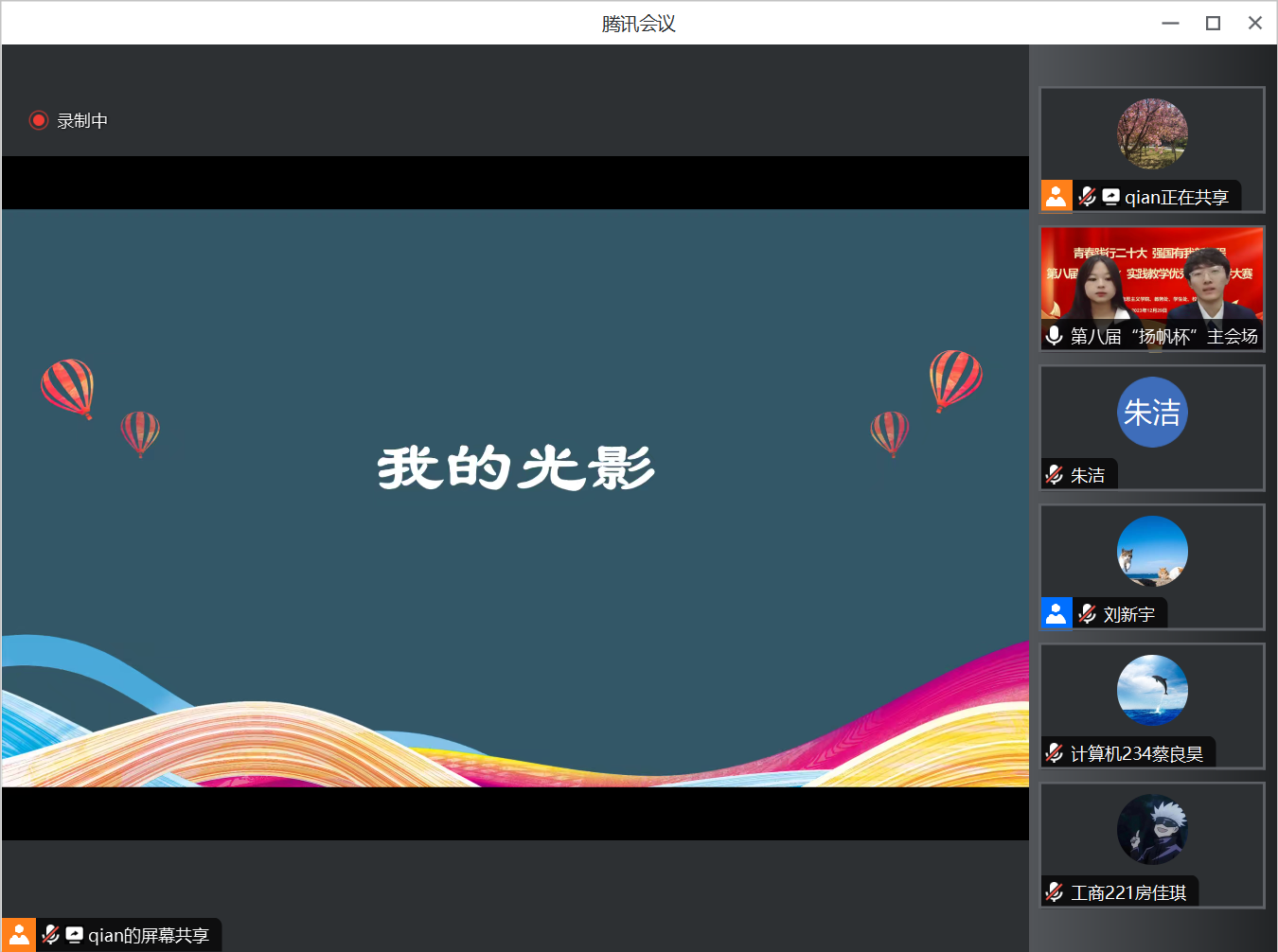Toggle 刘新宇's muted microphone icon

click(x=1087, y=613)
